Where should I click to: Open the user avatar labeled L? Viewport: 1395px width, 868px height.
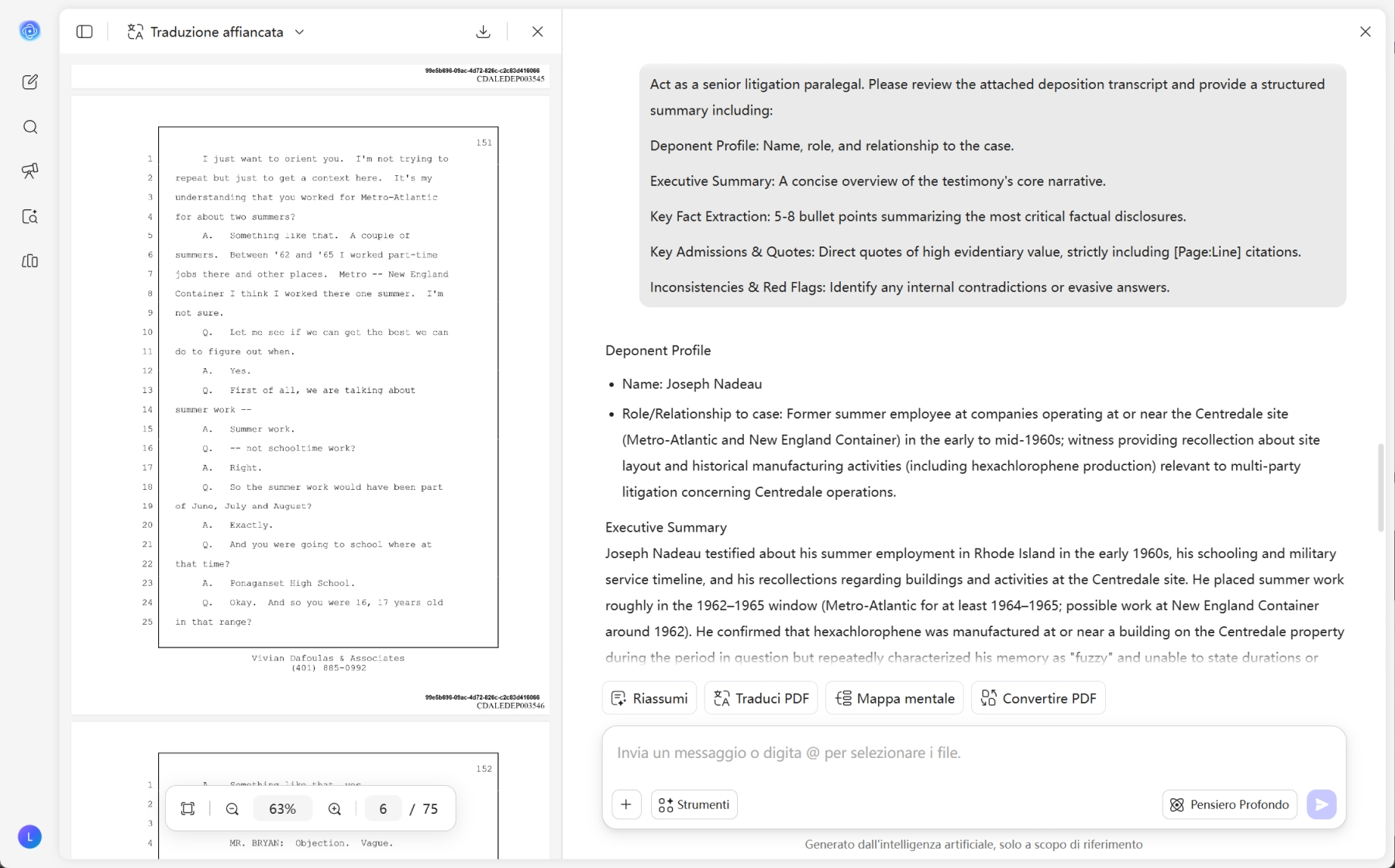(29, 837)
